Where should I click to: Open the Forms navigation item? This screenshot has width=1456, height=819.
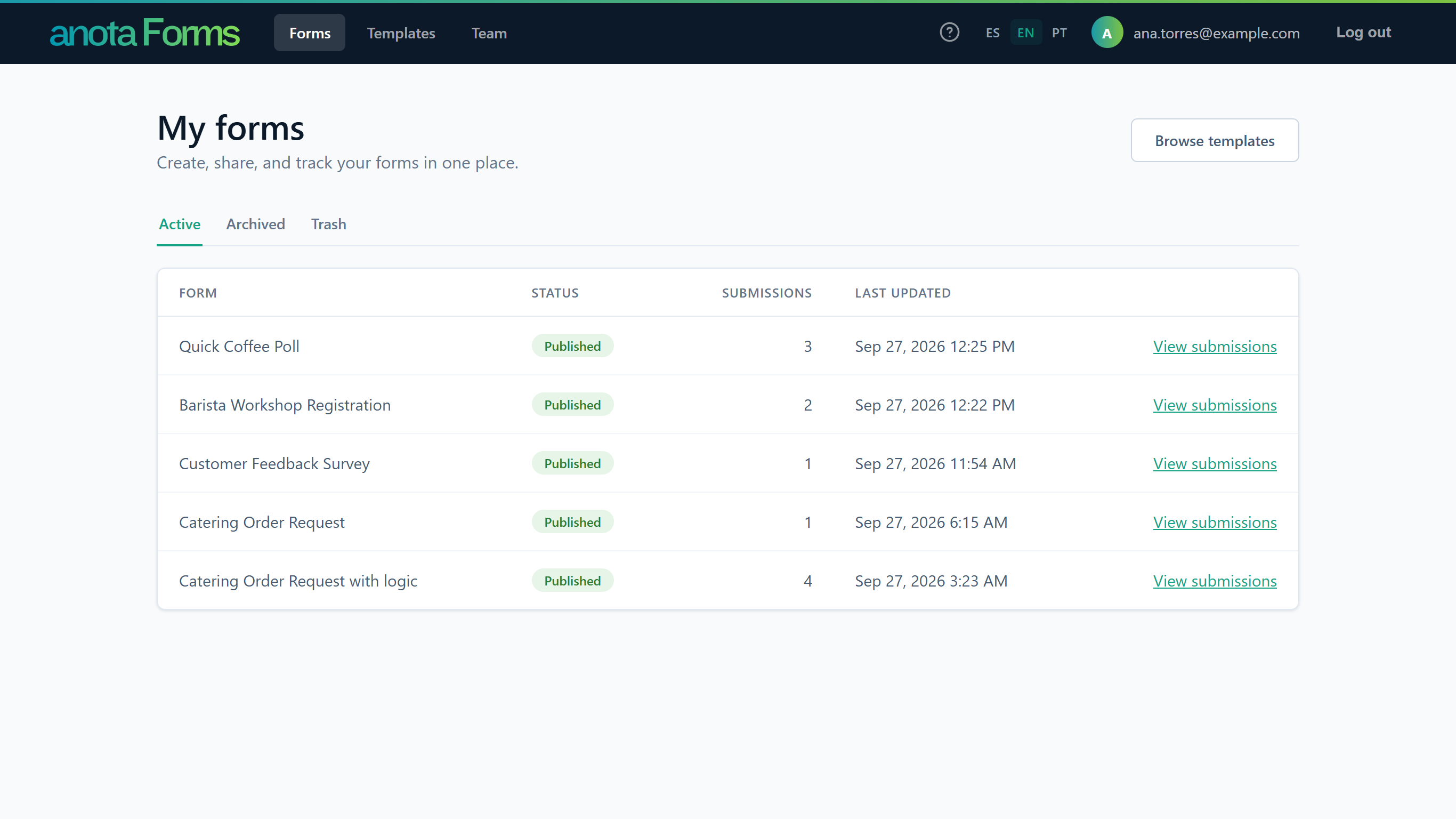(x=309, y=33)
